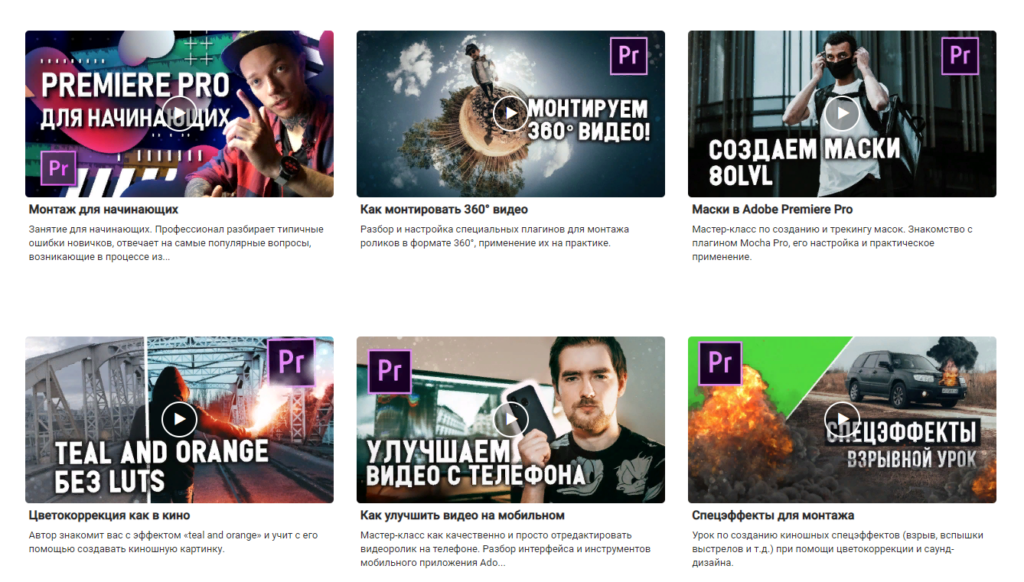Play the 'Teal and Orange без LUTs' video
Viewport: 1024px width, 582px height.
point(179,419)
